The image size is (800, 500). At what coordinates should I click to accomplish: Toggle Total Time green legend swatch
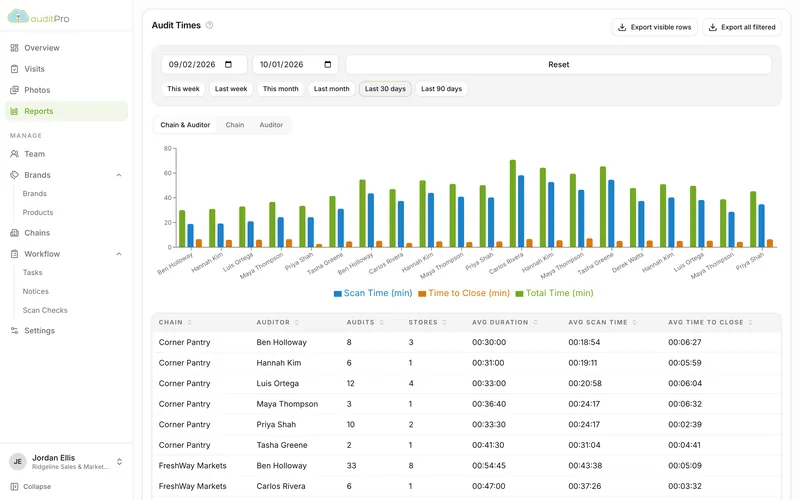pyautogui.click(x=519, y=294)
